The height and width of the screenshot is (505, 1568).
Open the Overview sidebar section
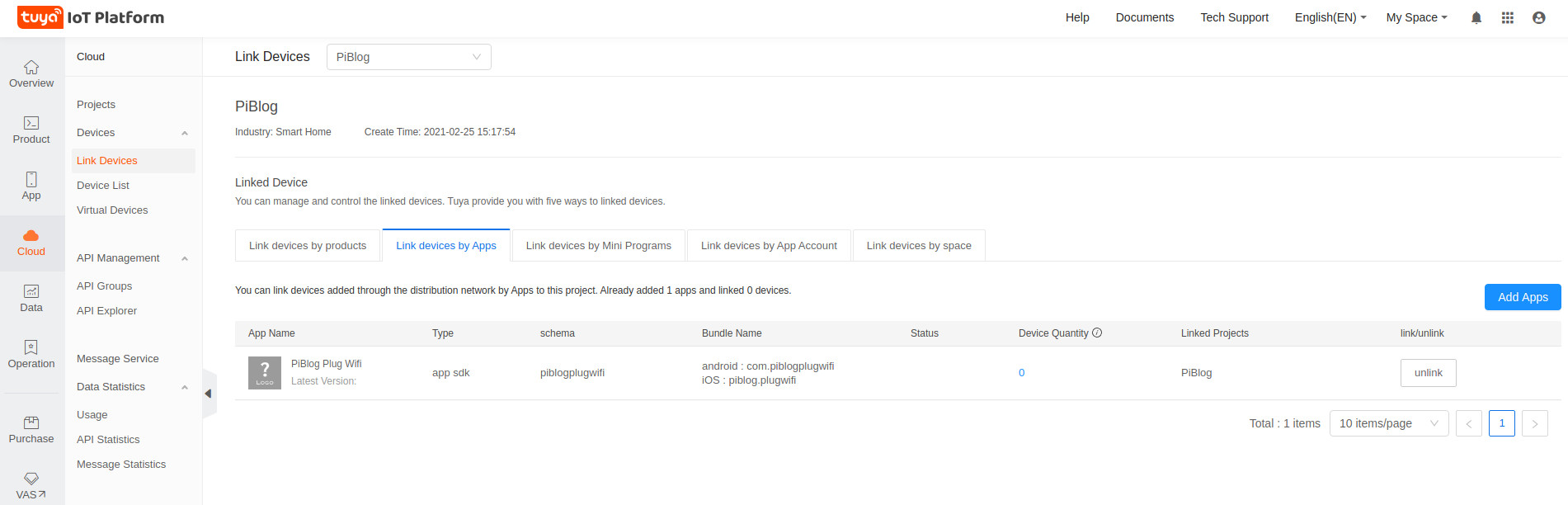pos(31,74)
